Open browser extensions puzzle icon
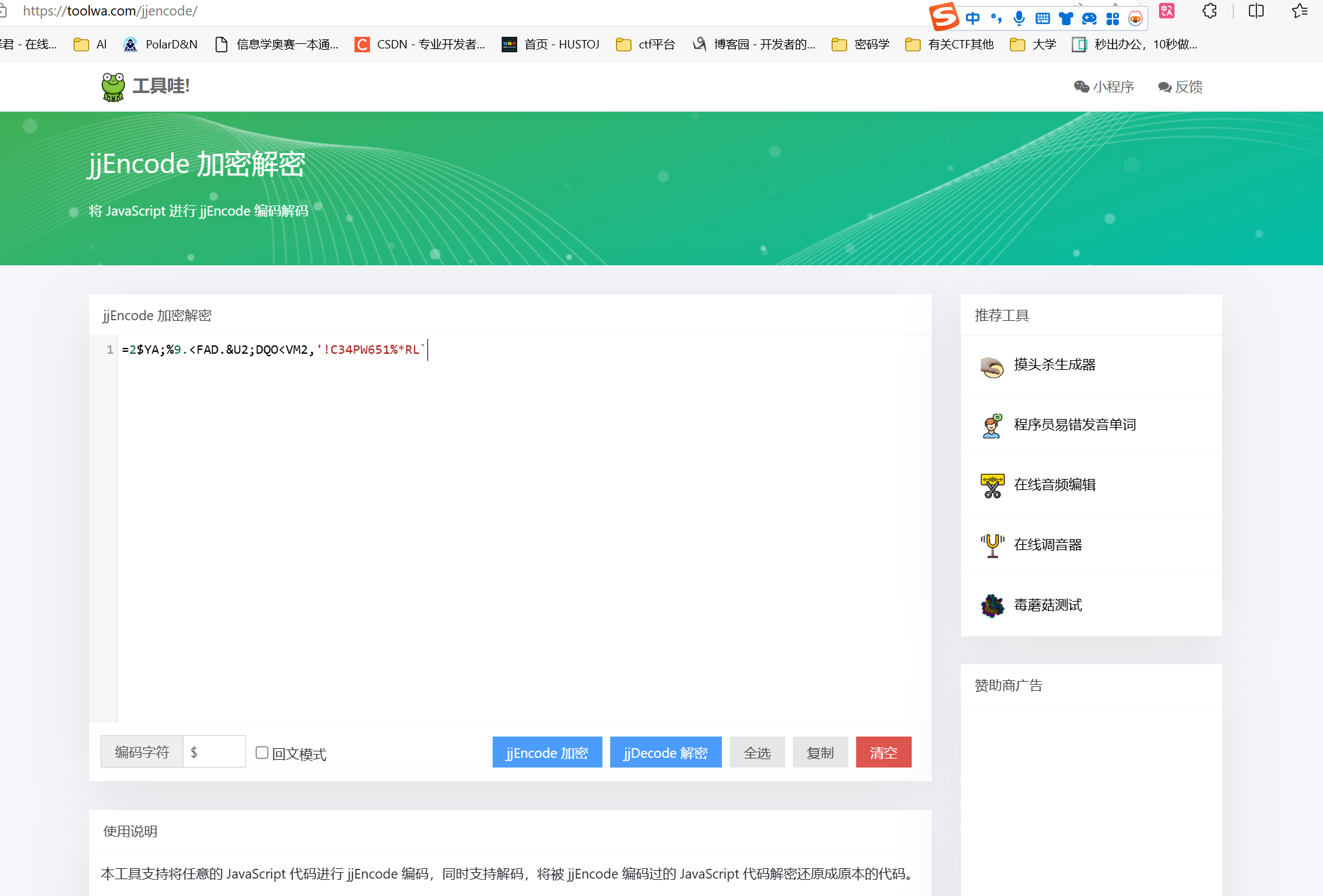Screen dimensions: 1323x896 click(1209, 11)
